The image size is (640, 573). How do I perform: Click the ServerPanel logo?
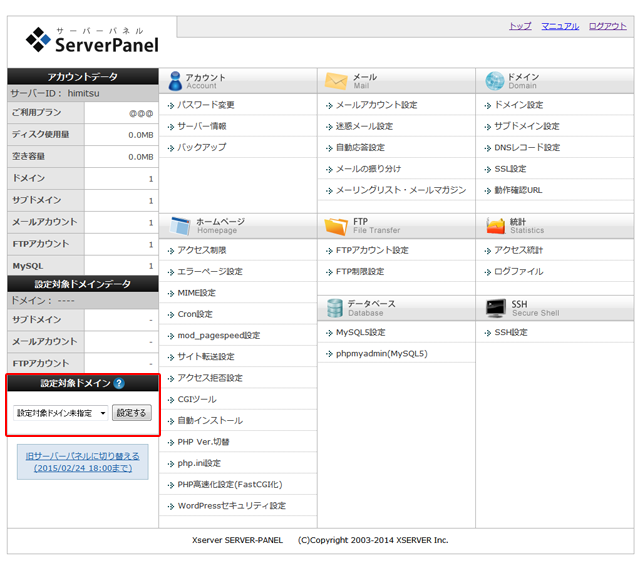point(92,40)
